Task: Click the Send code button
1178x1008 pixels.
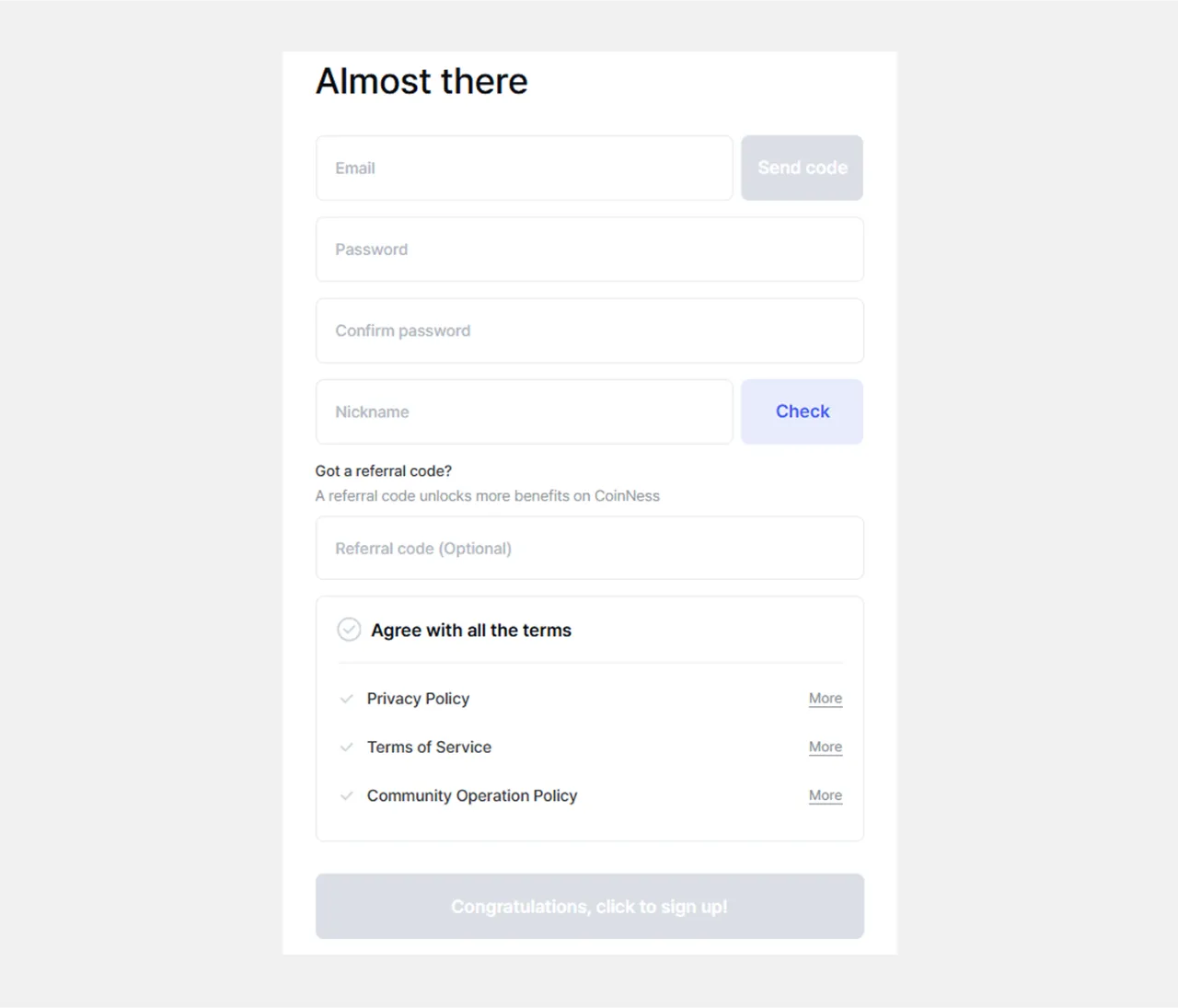Action: (803, 168)
